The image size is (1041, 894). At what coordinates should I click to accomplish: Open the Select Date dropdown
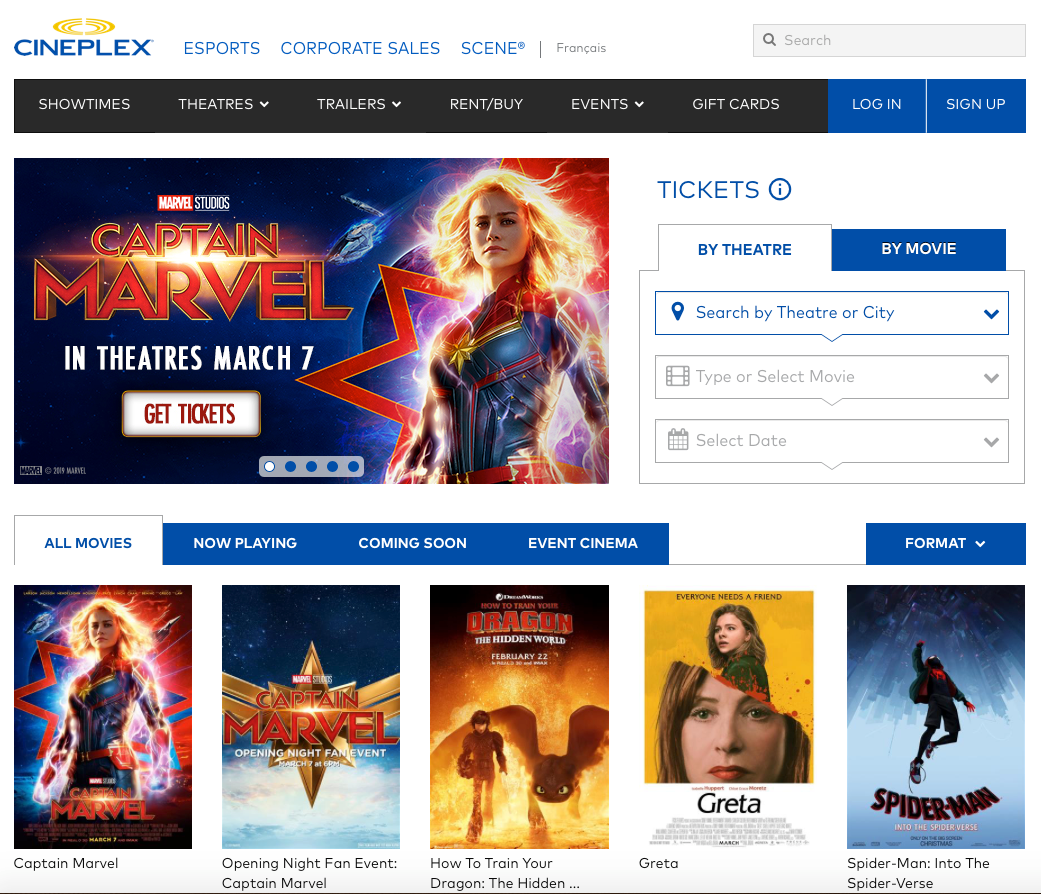click(x=832, y=441)
